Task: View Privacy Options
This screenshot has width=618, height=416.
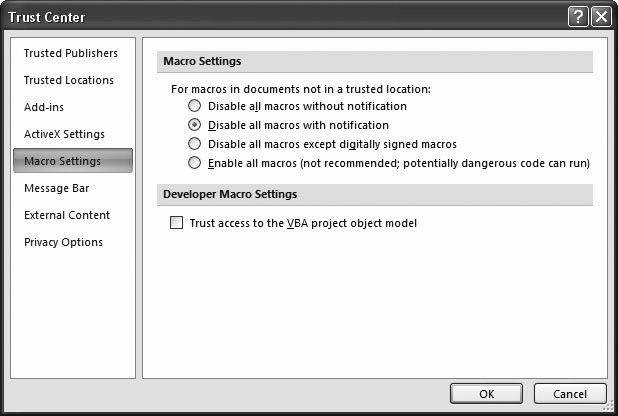Action: (63, 242)
